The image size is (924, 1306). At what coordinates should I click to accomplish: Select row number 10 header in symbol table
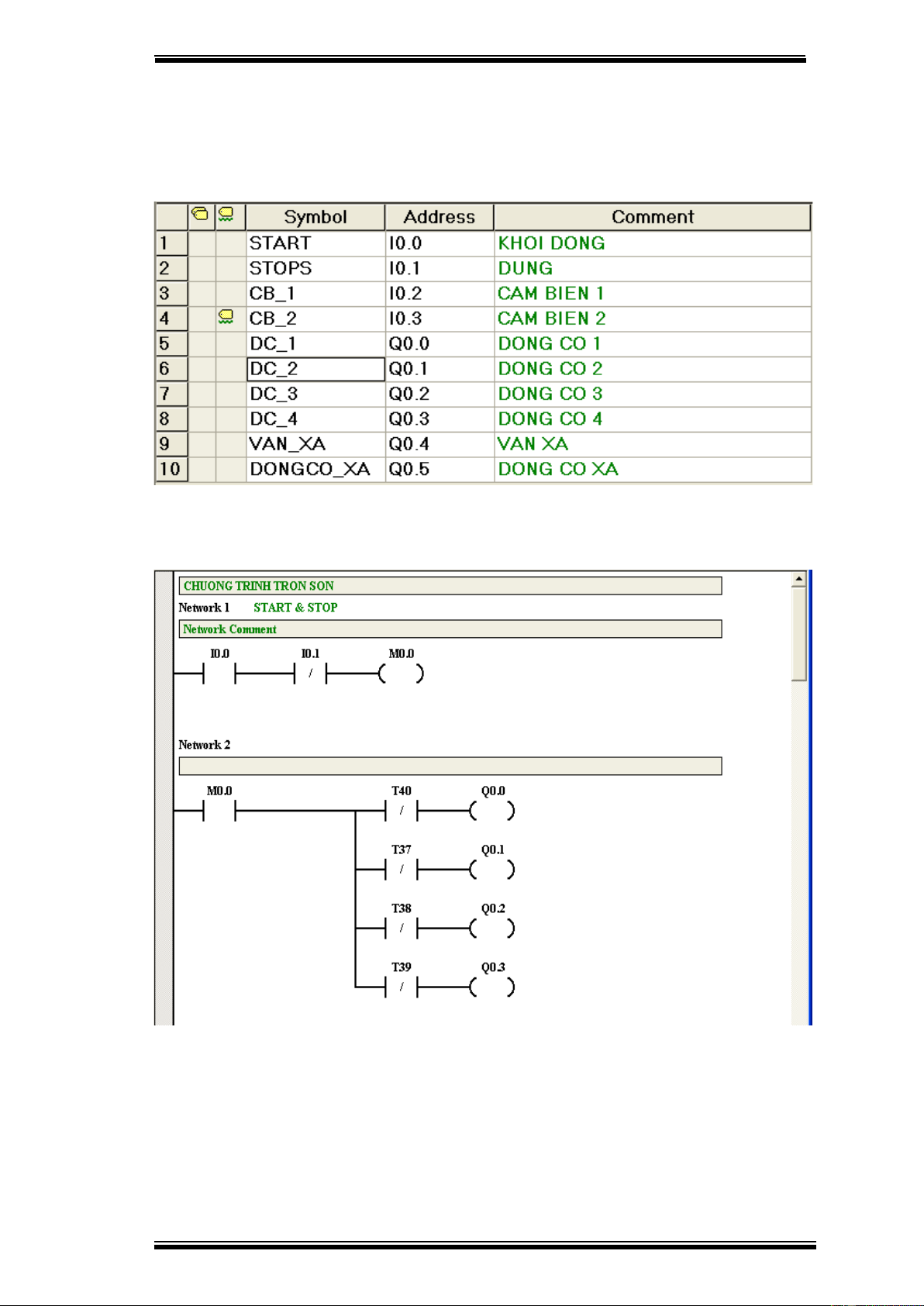click(171, 469)
